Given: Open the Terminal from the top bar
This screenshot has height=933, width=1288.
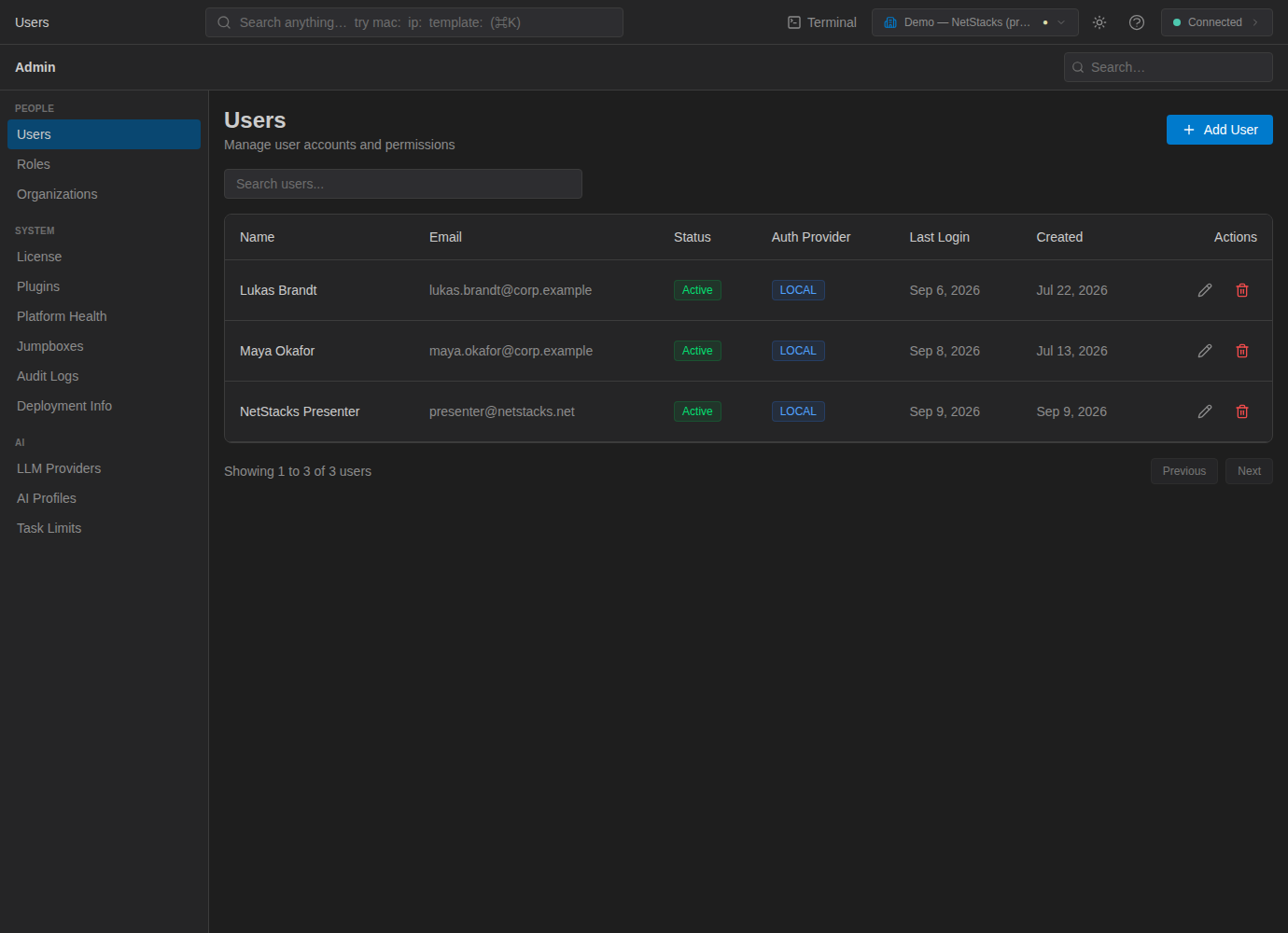Looking at the screenshot, I should click(x=822, y=22).
